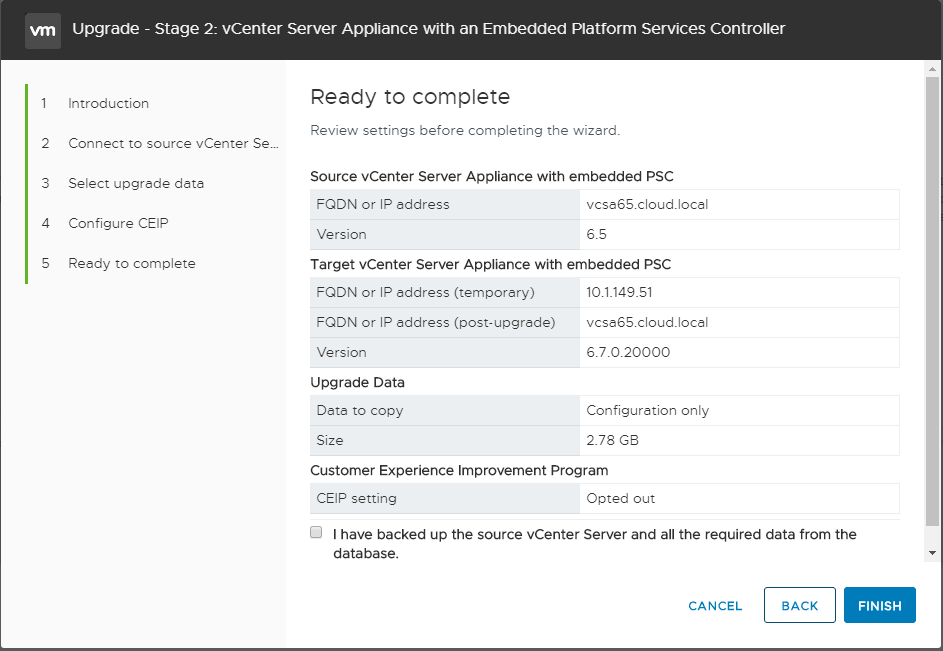
Task: Click the post-upgrade FQDN value vcsa65.cloud.local
Action: pyautogui.click(x=647, y=322)
